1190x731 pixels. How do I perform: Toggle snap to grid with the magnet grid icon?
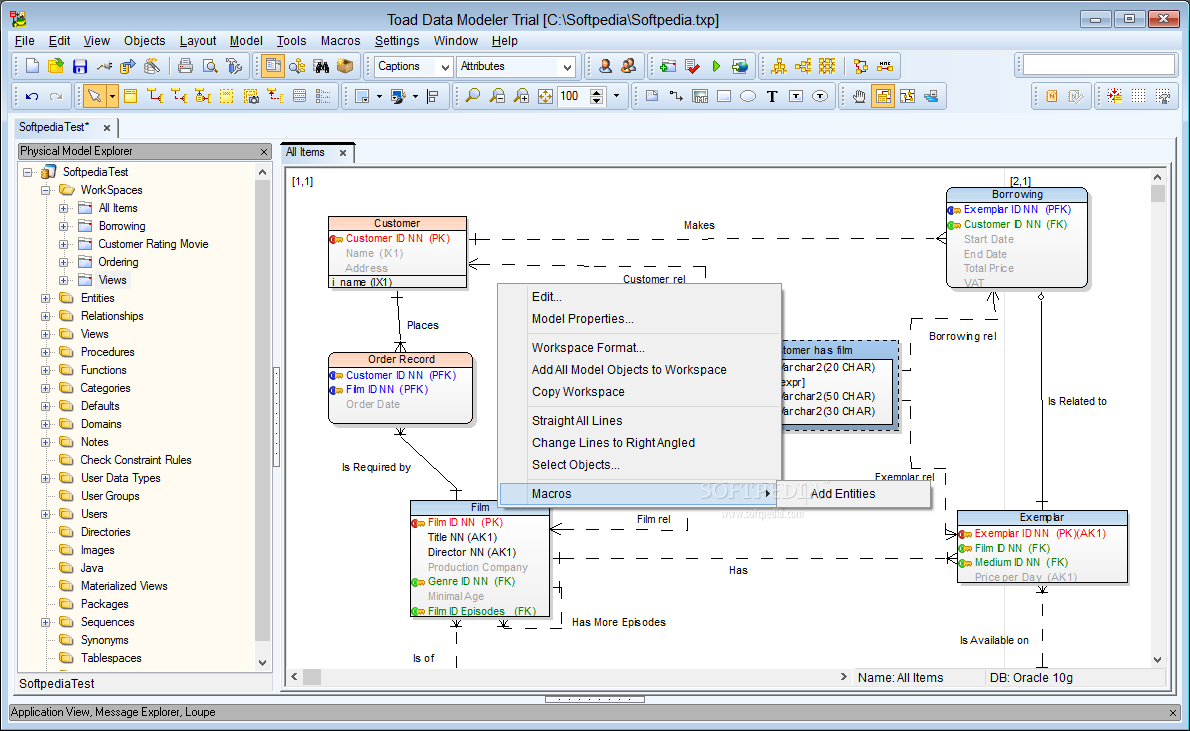pyautogui.click(x=1115, y=96)
